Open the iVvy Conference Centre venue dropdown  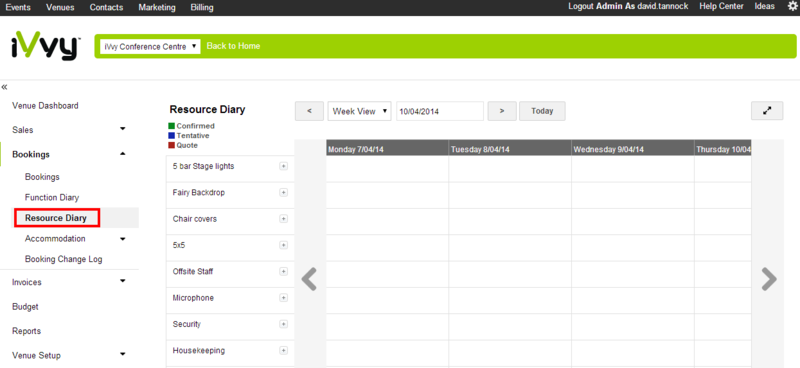(x=150, y=46)
